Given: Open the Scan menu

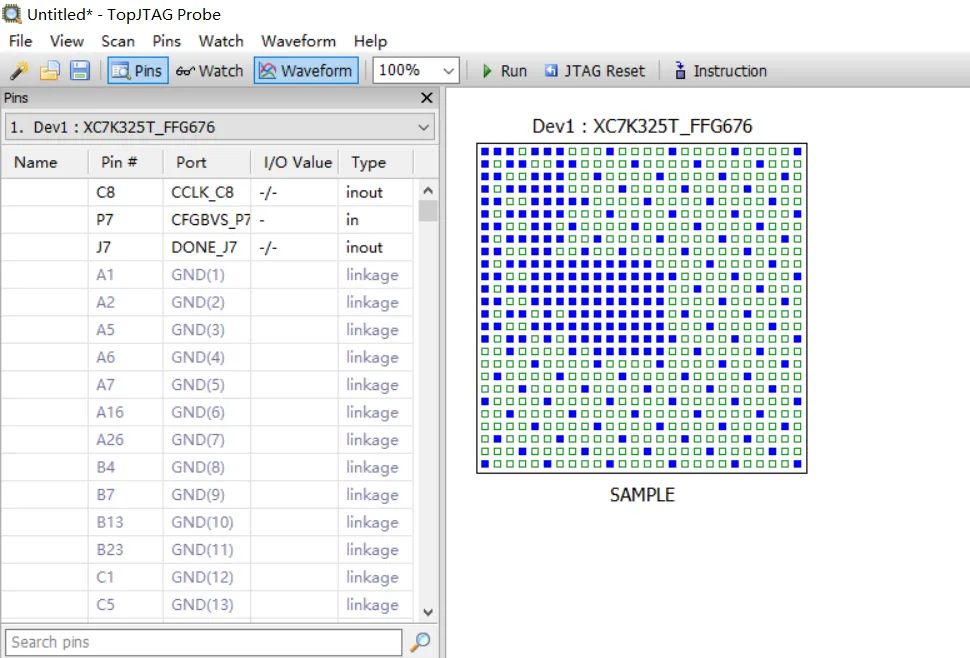Looking at the screenshot, I should [117, 41].
